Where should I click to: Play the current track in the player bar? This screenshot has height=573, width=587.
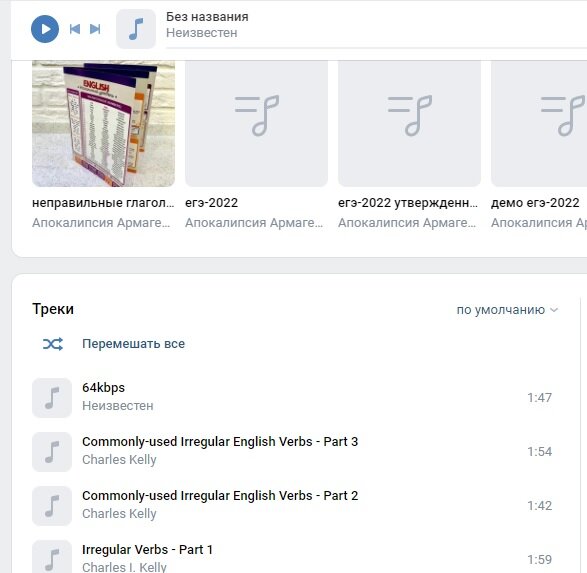coord(45,29)
